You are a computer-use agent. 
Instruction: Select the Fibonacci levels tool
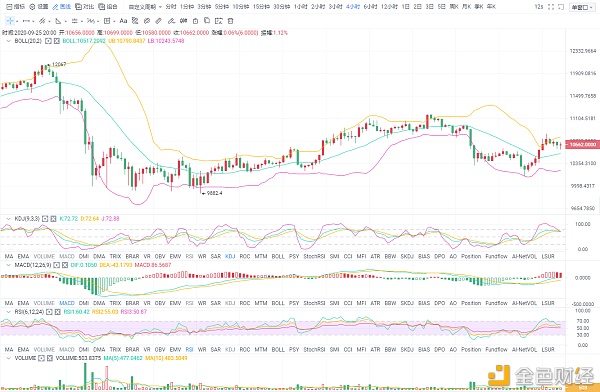pos(75,21)
